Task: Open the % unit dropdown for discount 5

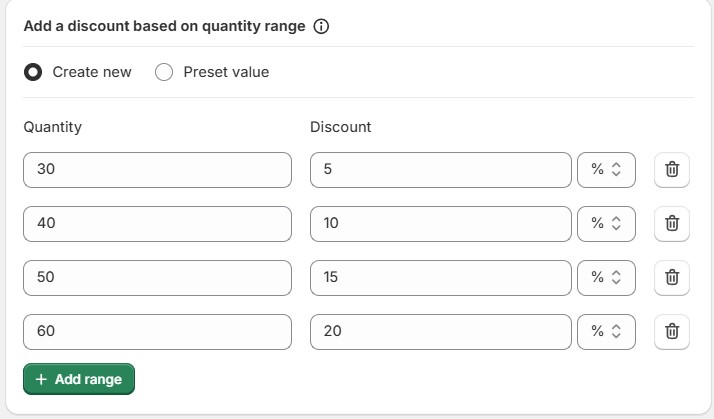Action: tap(606, 170)
